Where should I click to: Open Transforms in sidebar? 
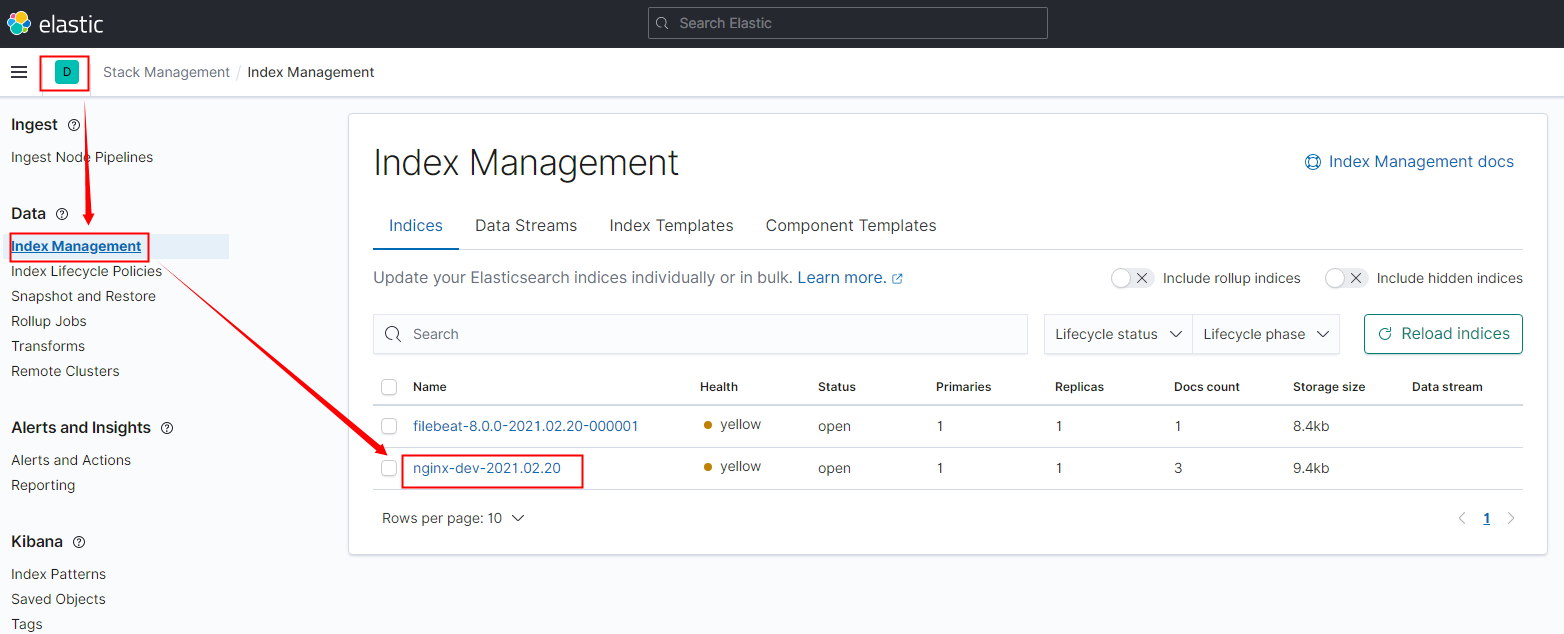(48, 346)
